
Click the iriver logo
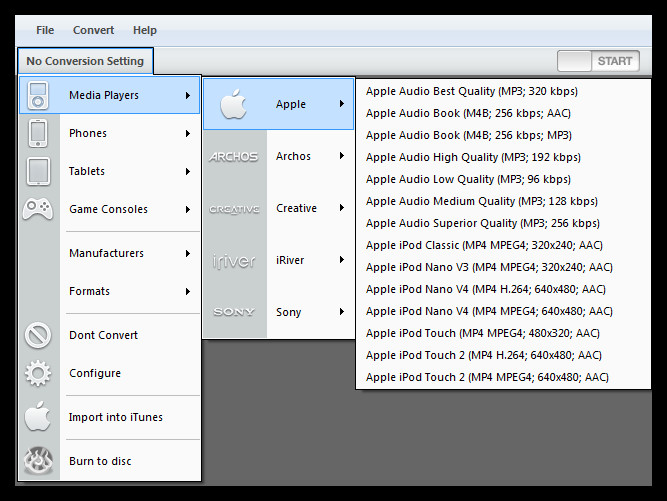[234, 261]
